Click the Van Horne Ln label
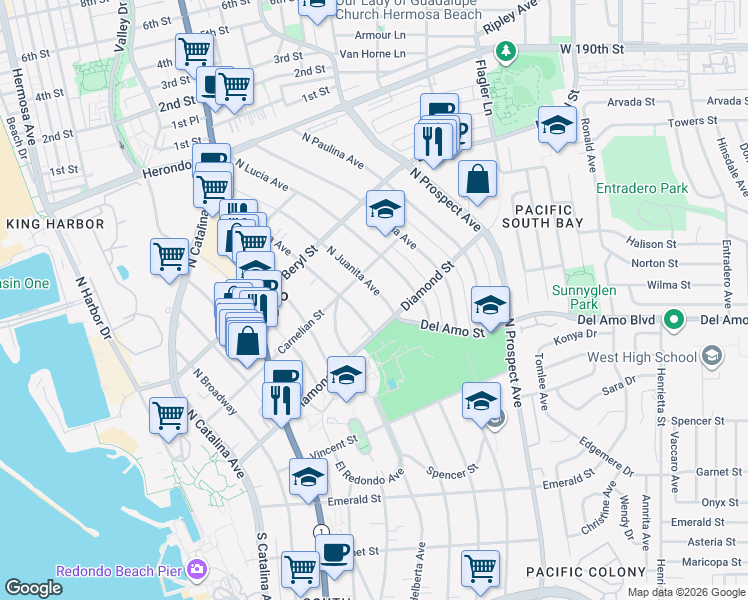This screenshot has width=748, height=600. 373,54
